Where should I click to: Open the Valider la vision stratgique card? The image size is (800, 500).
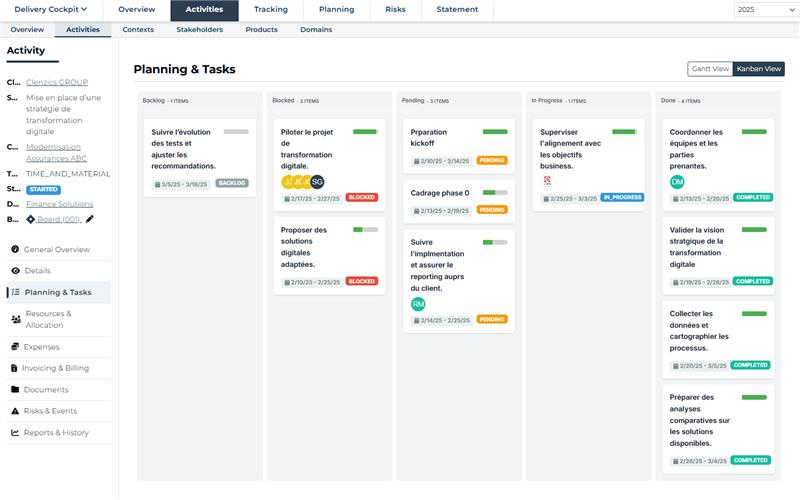pos(718,256)
